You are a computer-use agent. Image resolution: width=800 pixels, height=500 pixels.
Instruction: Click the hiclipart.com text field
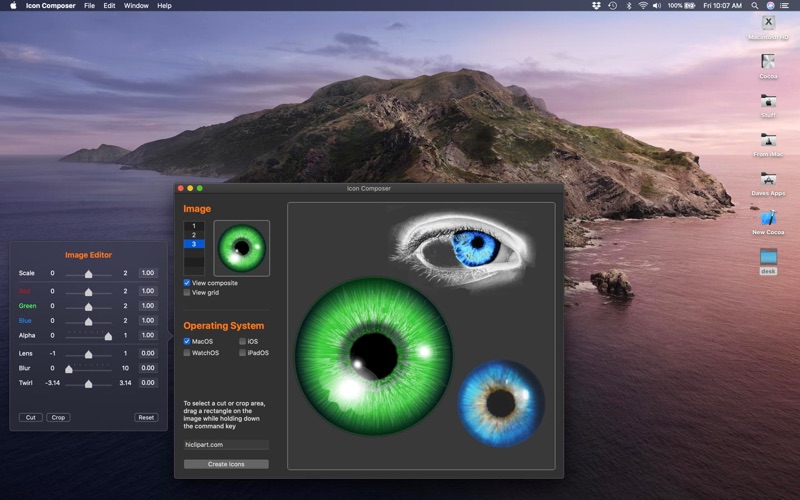(x=226, y=445)
